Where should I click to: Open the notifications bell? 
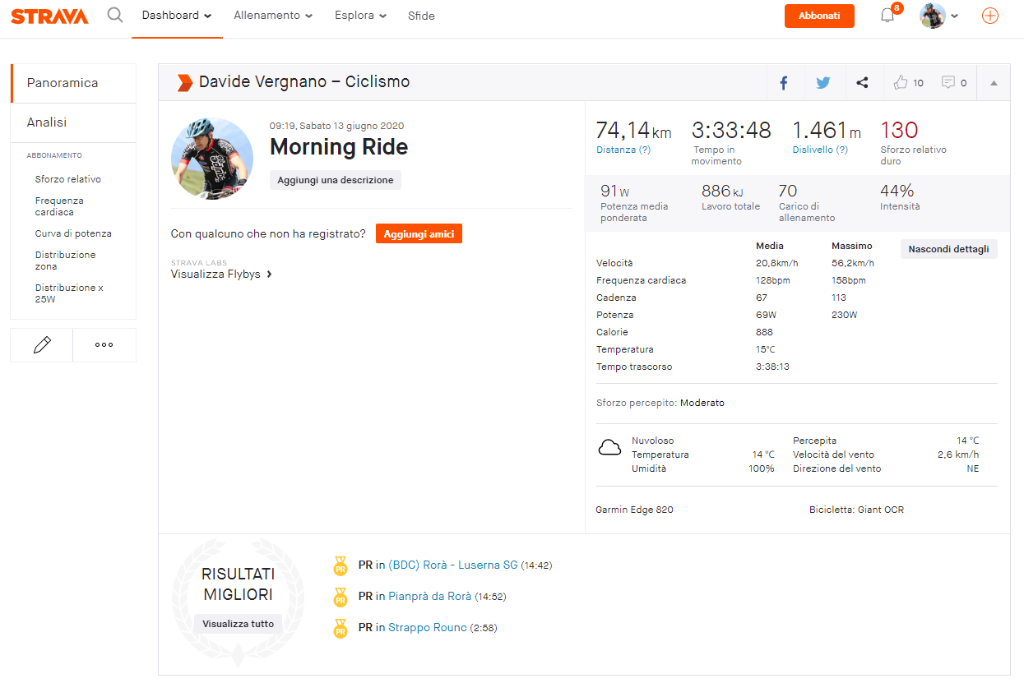tap(886, 15)
